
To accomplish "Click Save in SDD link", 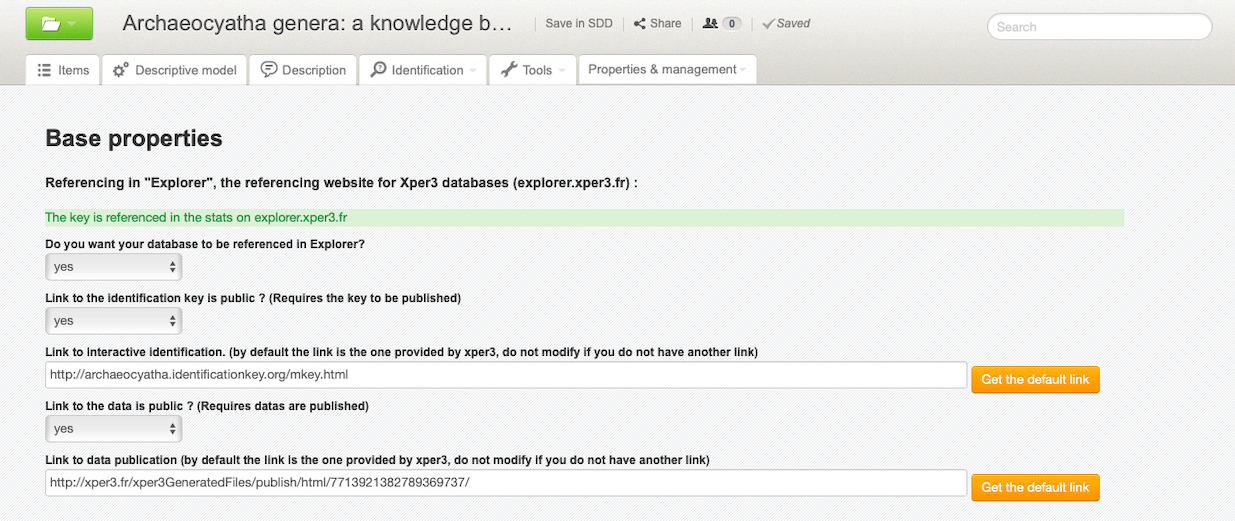I will [579, 23].
